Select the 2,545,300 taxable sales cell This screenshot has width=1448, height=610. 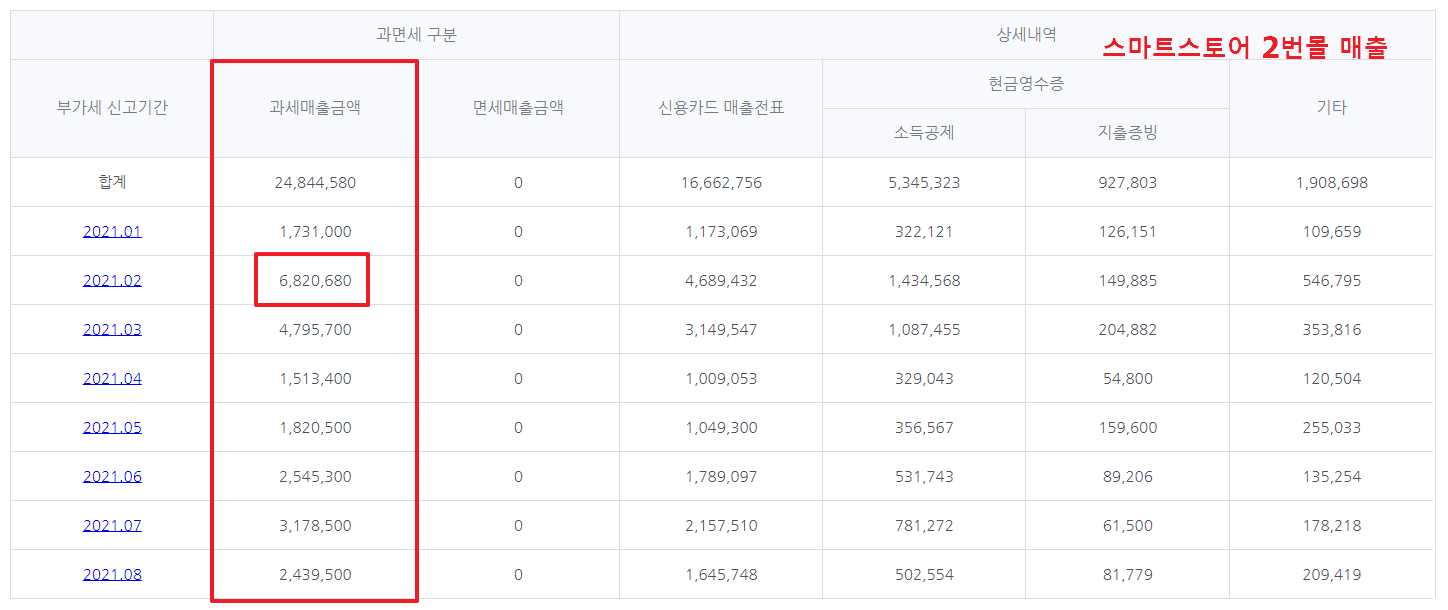click(x=315, y=477)
